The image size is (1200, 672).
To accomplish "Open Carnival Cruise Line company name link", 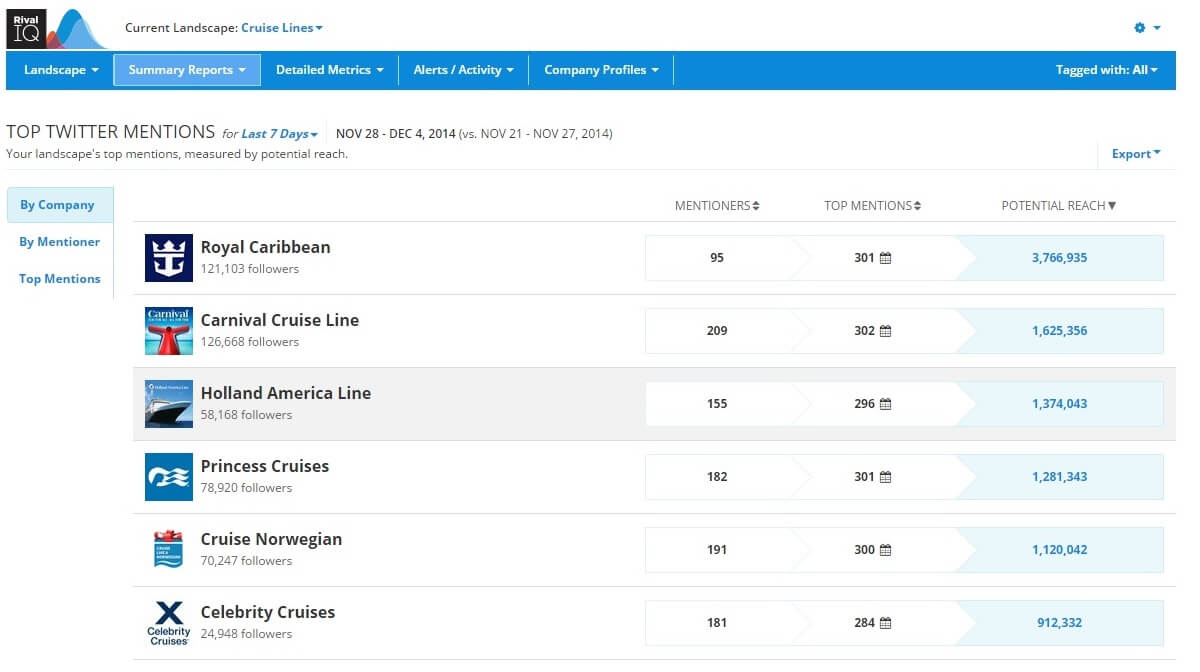I will tap(280, 320).
